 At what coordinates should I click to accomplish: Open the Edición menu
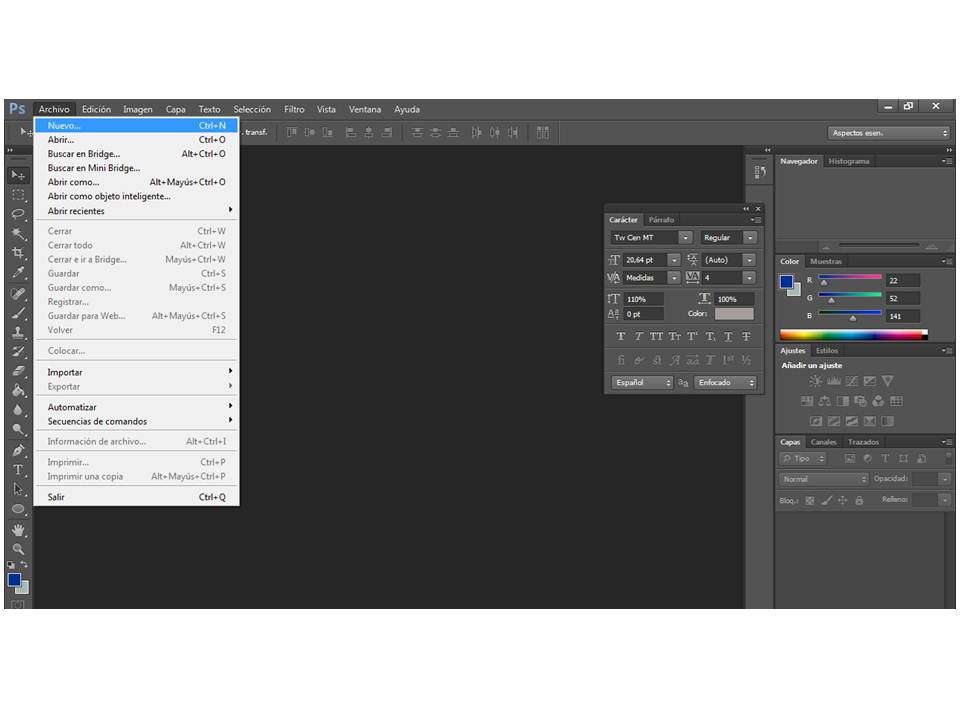coord(96,109)
